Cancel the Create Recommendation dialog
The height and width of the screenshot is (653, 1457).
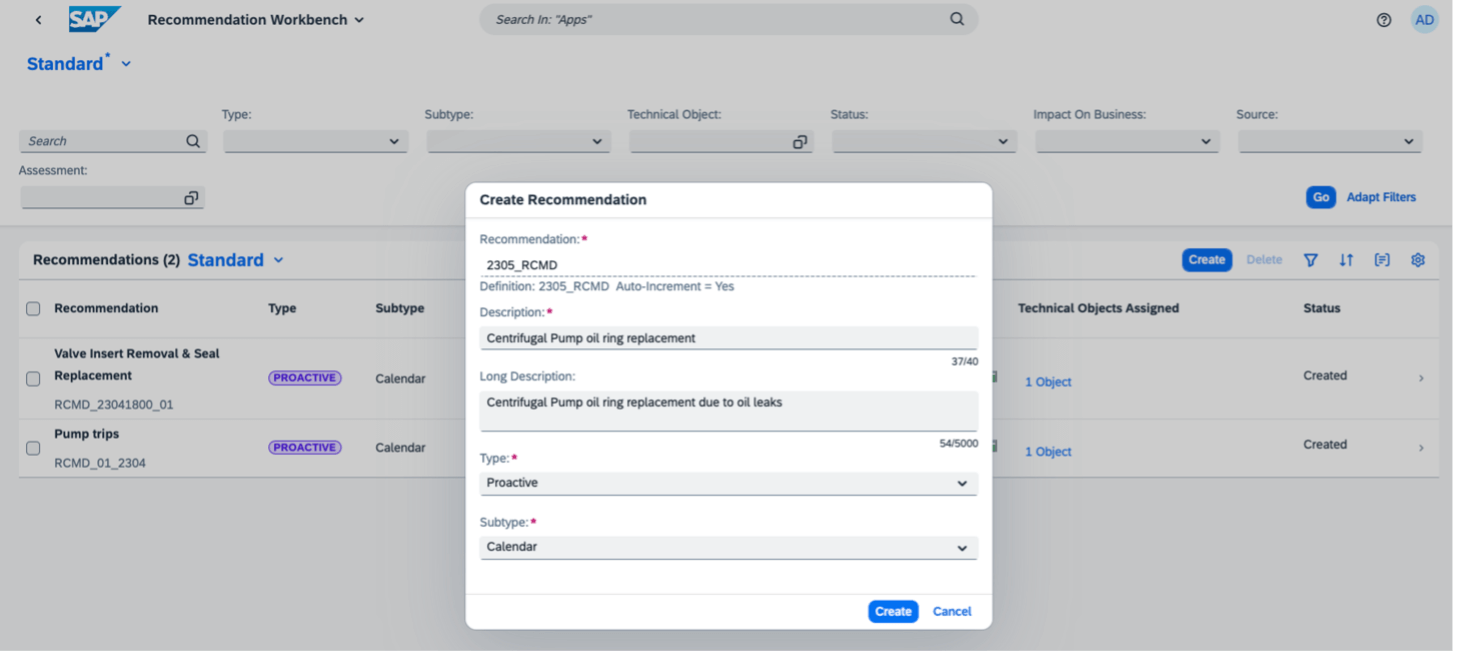[x=951, y=611]
